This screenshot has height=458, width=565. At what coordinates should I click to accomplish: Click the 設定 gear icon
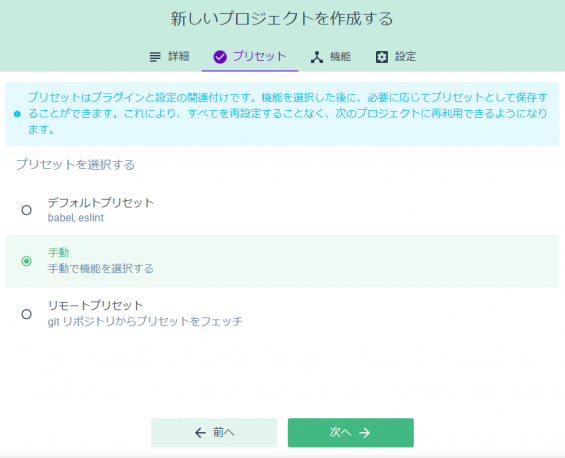382,57
